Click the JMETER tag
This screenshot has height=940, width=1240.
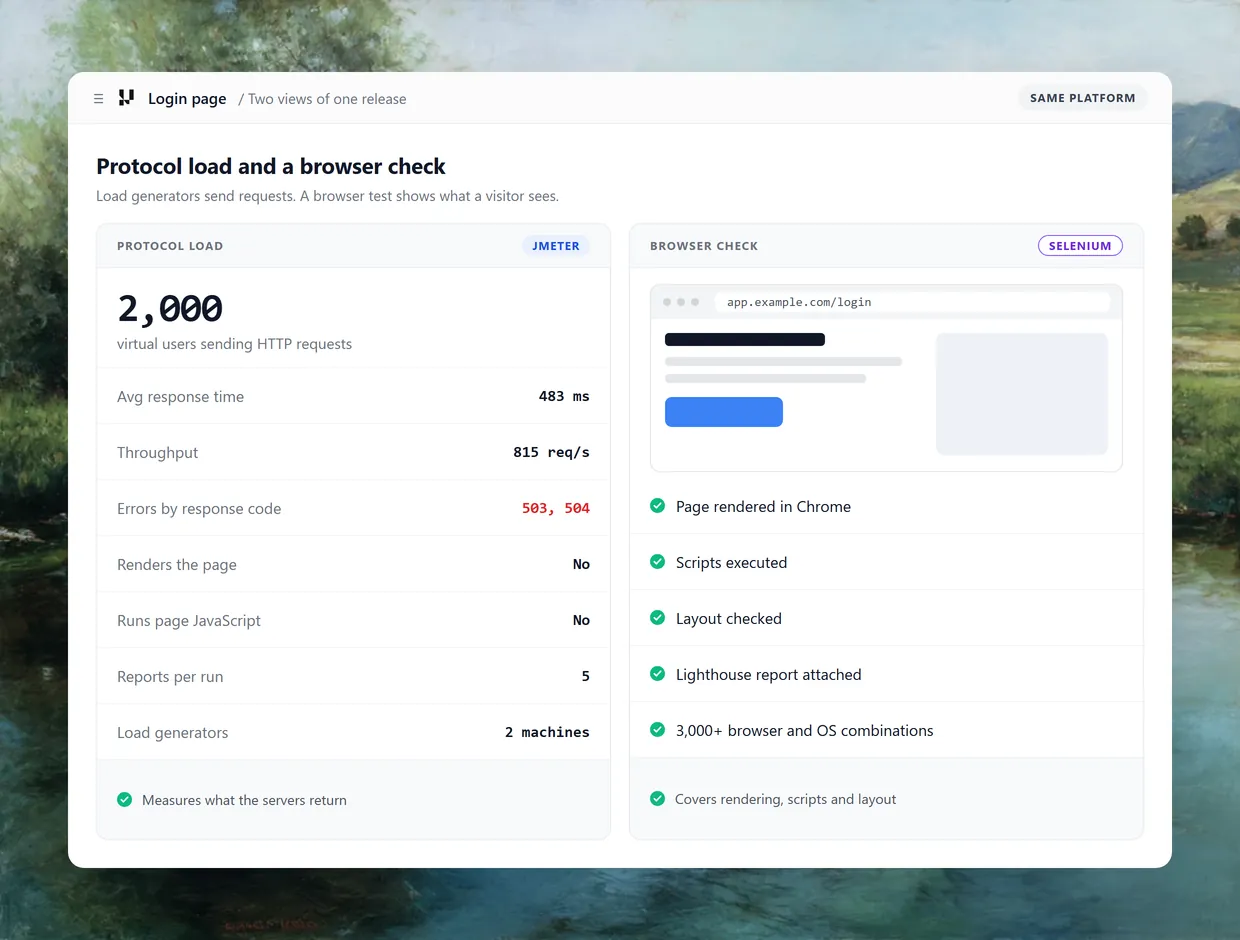pos(556,246)
